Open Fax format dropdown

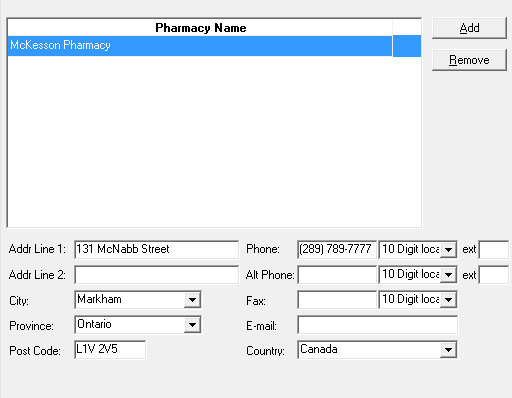(448, 300)
